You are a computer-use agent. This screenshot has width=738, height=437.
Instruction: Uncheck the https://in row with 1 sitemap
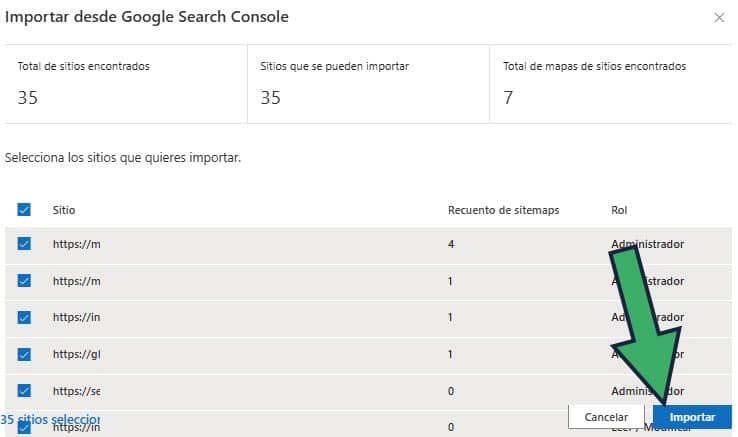pyautogui.click(x=24, y=317)
